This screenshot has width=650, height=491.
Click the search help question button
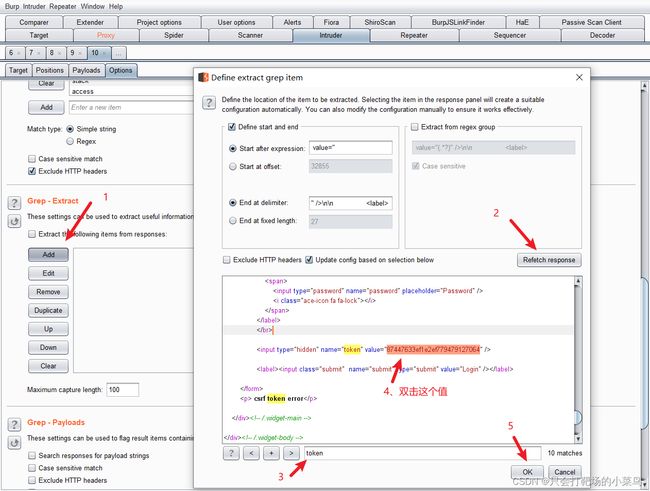pos(231,453)
